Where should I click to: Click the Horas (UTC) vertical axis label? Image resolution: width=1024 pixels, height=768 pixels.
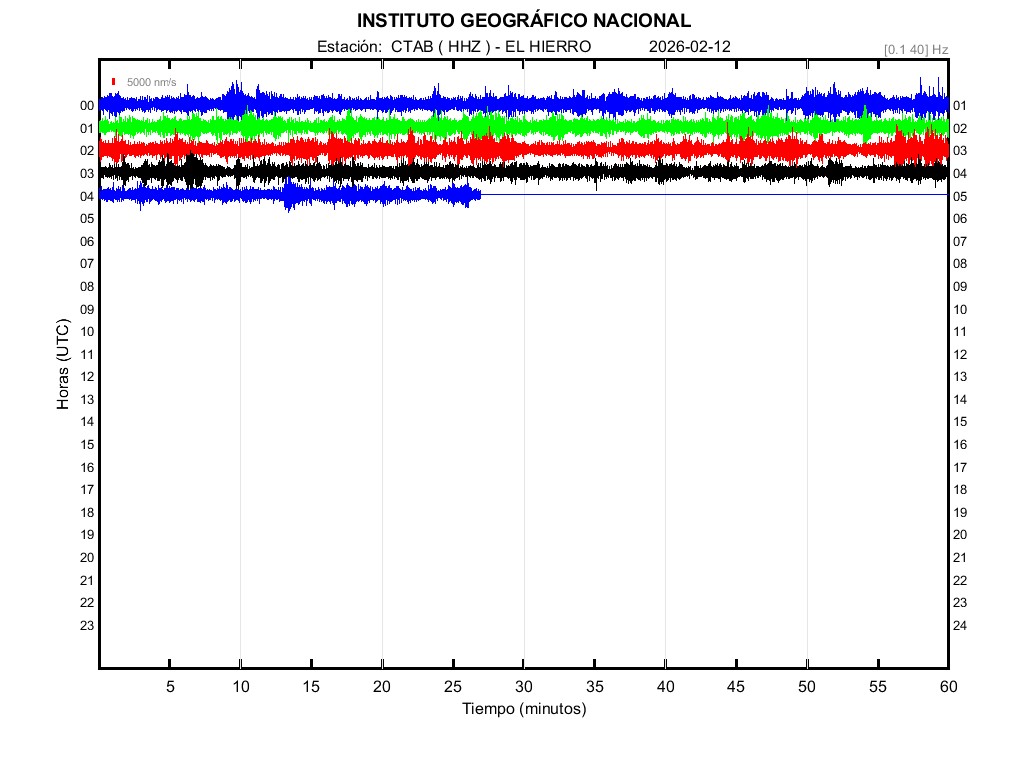[x=63, y=365]
